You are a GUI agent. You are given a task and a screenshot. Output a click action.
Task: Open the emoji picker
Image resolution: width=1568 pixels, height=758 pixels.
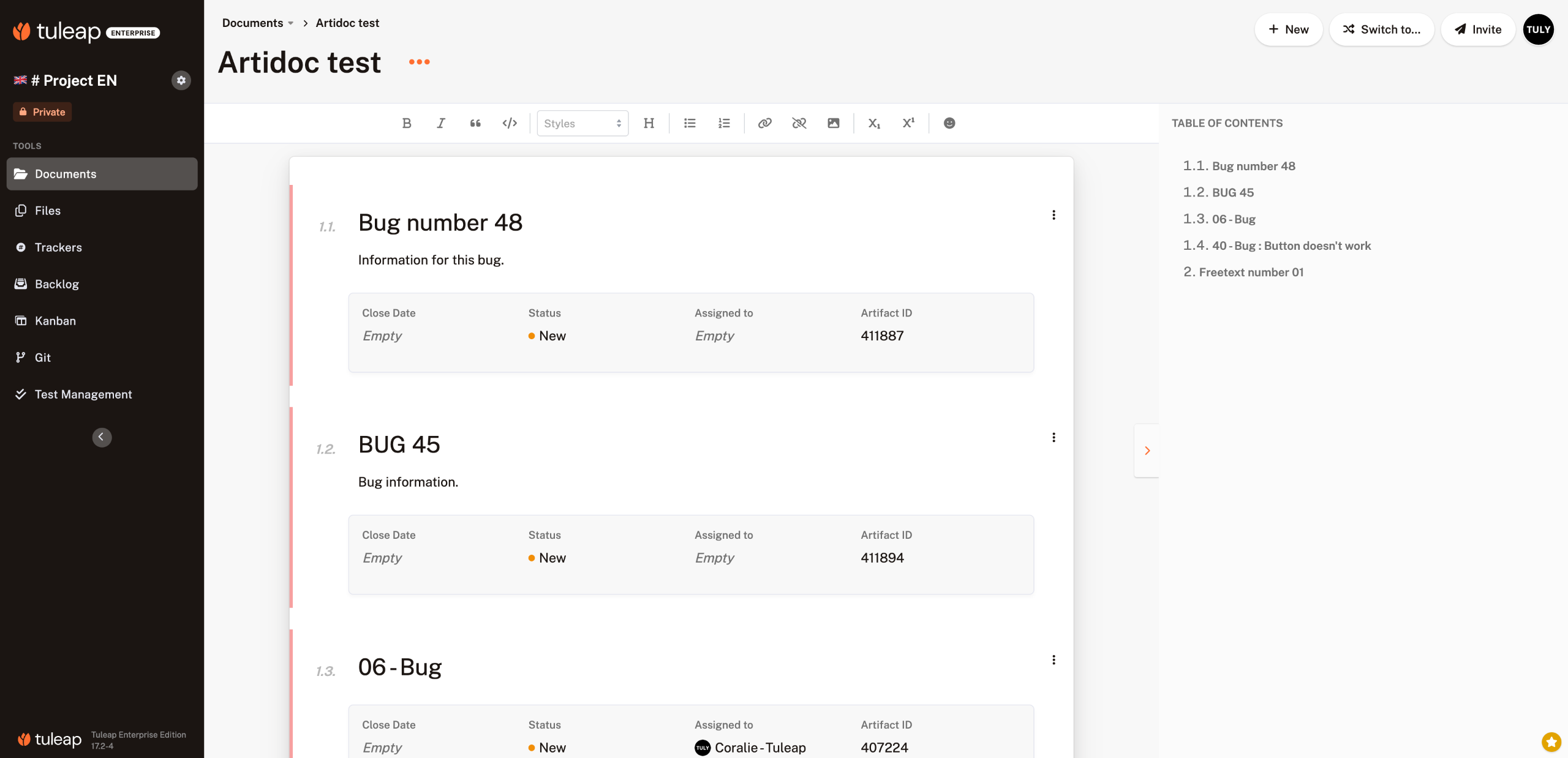[949, 123]
